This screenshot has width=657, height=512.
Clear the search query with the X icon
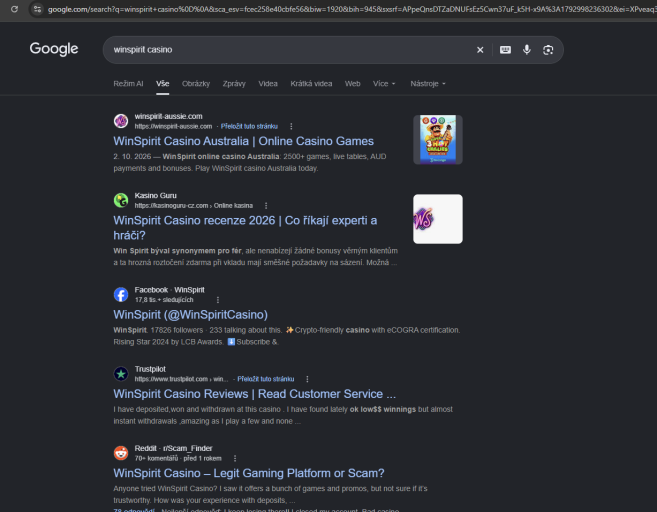480,50
